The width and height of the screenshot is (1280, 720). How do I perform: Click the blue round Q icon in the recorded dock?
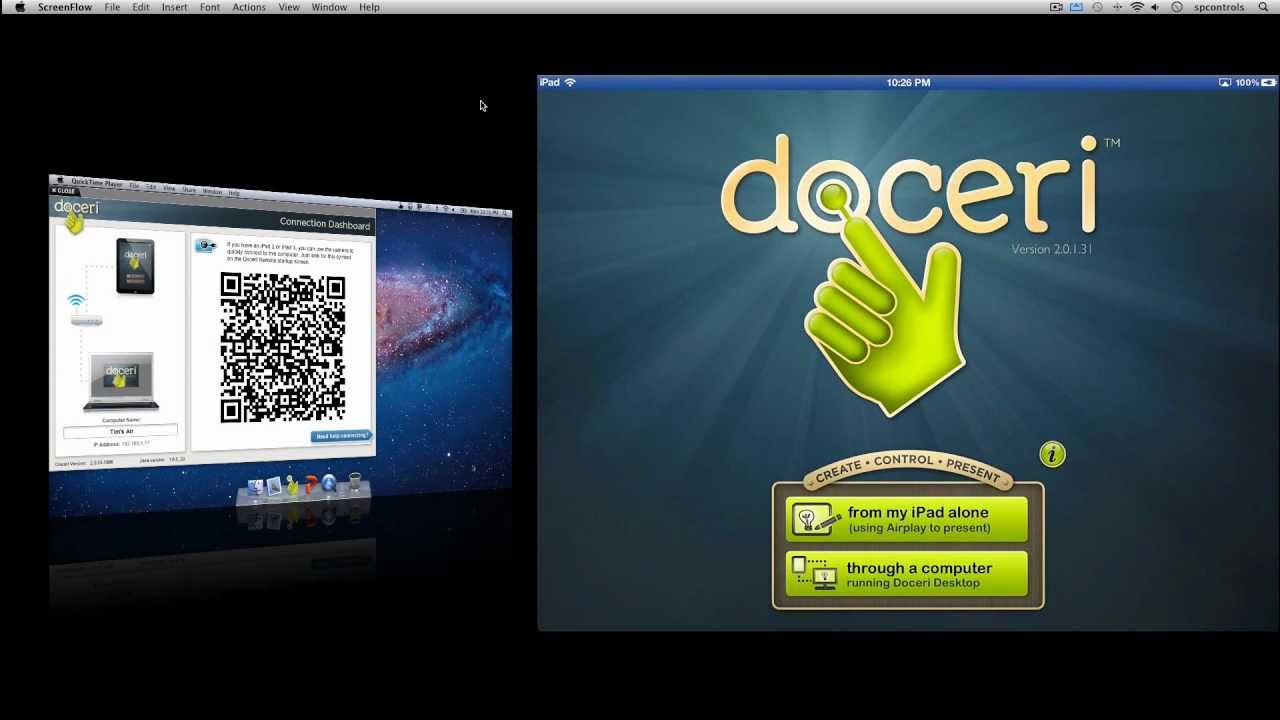tap(328, 485)
